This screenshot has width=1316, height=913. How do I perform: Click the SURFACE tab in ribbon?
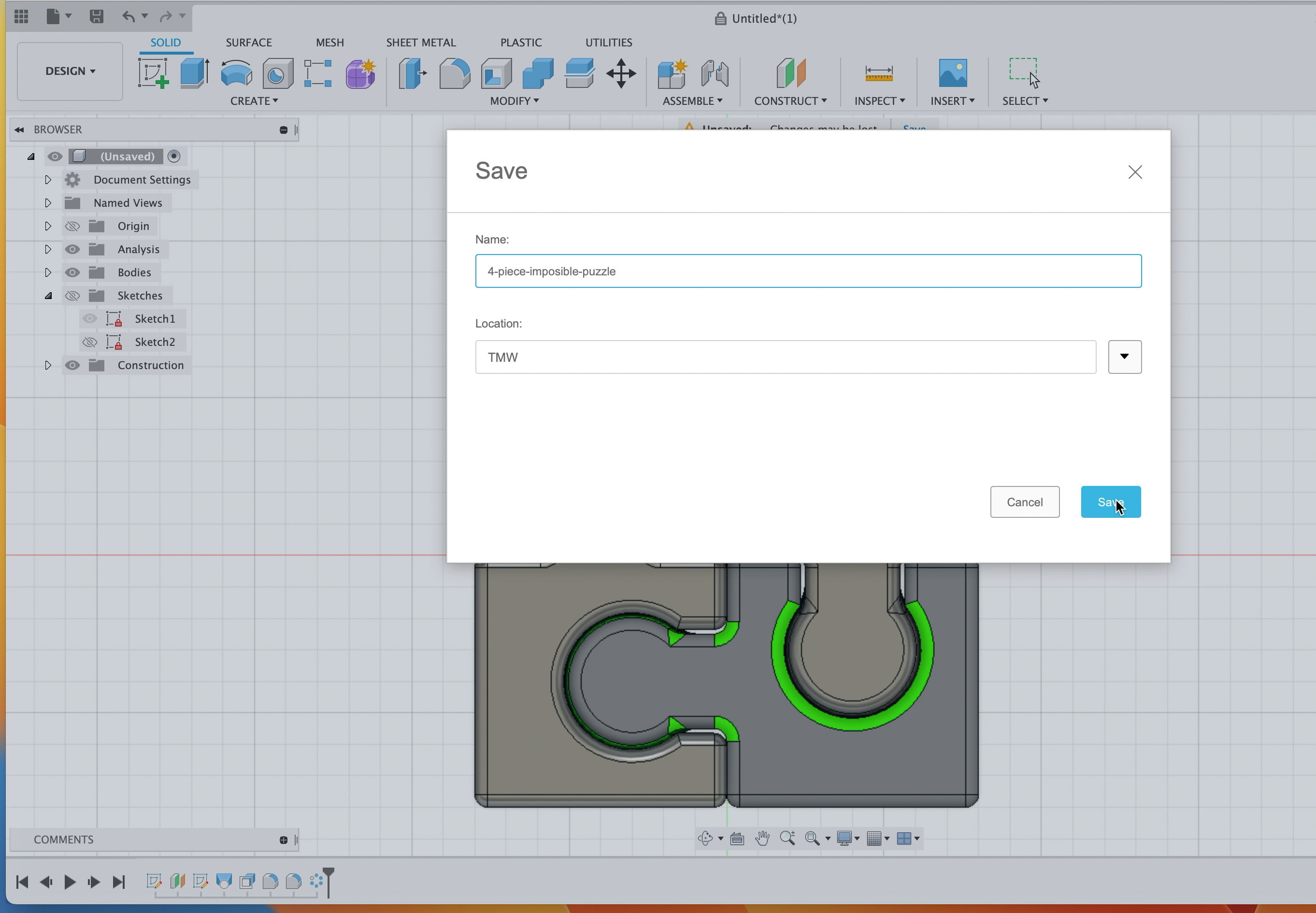click(x=249, y=42)
